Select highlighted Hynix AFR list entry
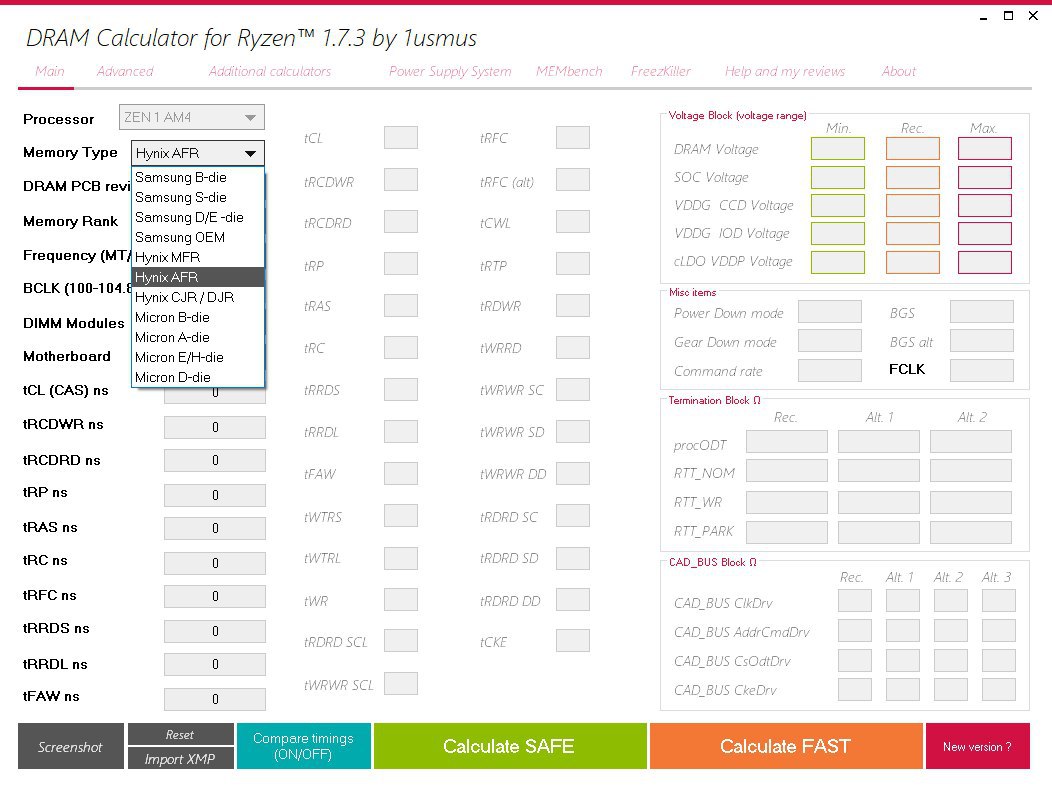 click(198, 277)
